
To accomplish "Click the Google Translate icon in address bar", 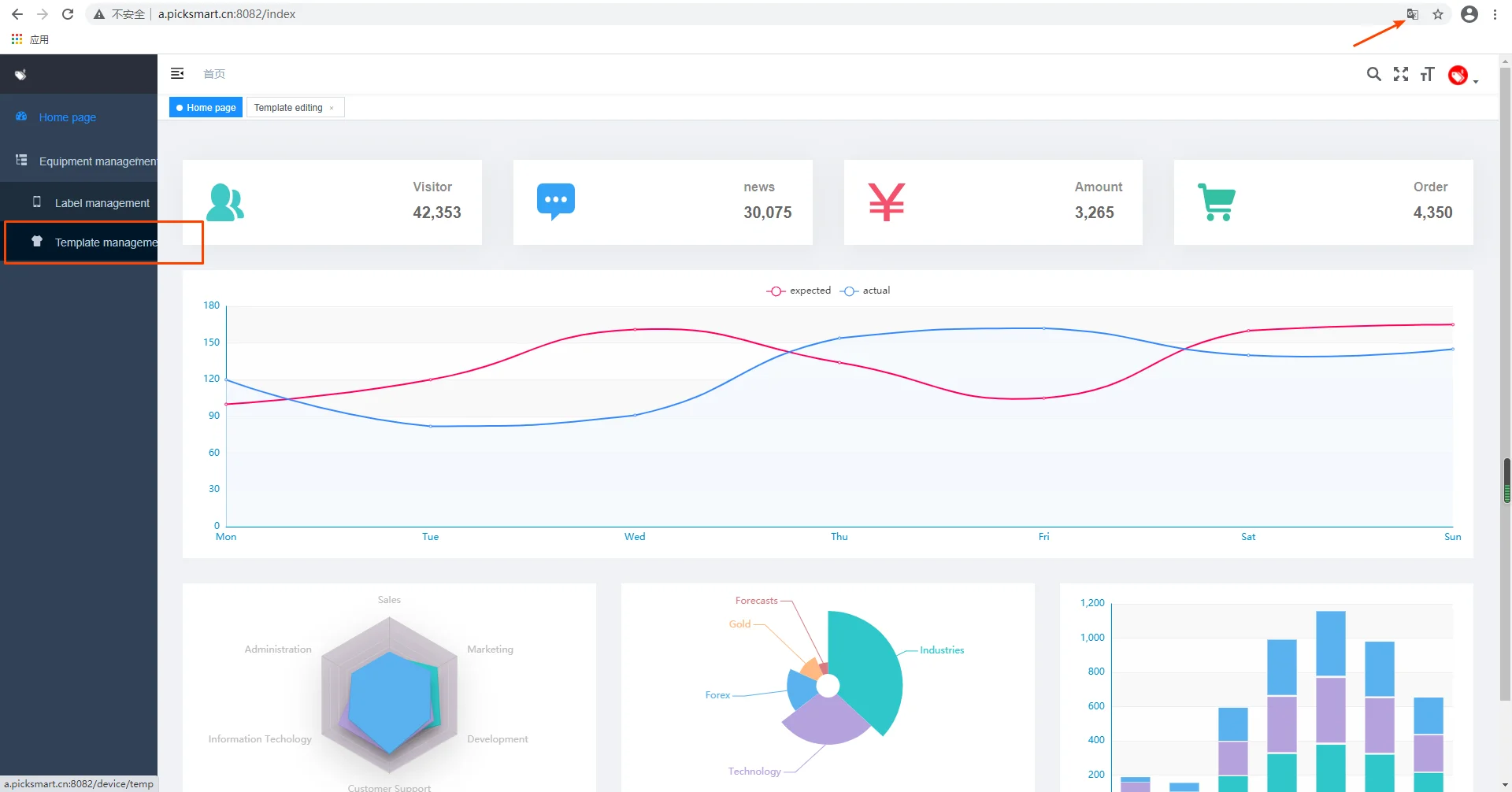I will tap(1413, 14).
